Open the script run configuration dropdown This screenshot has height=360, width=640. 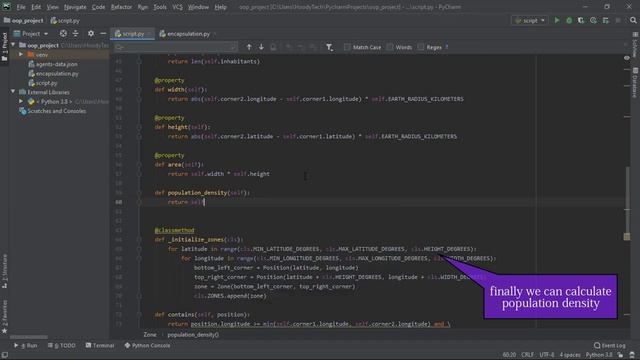[529, 20]
